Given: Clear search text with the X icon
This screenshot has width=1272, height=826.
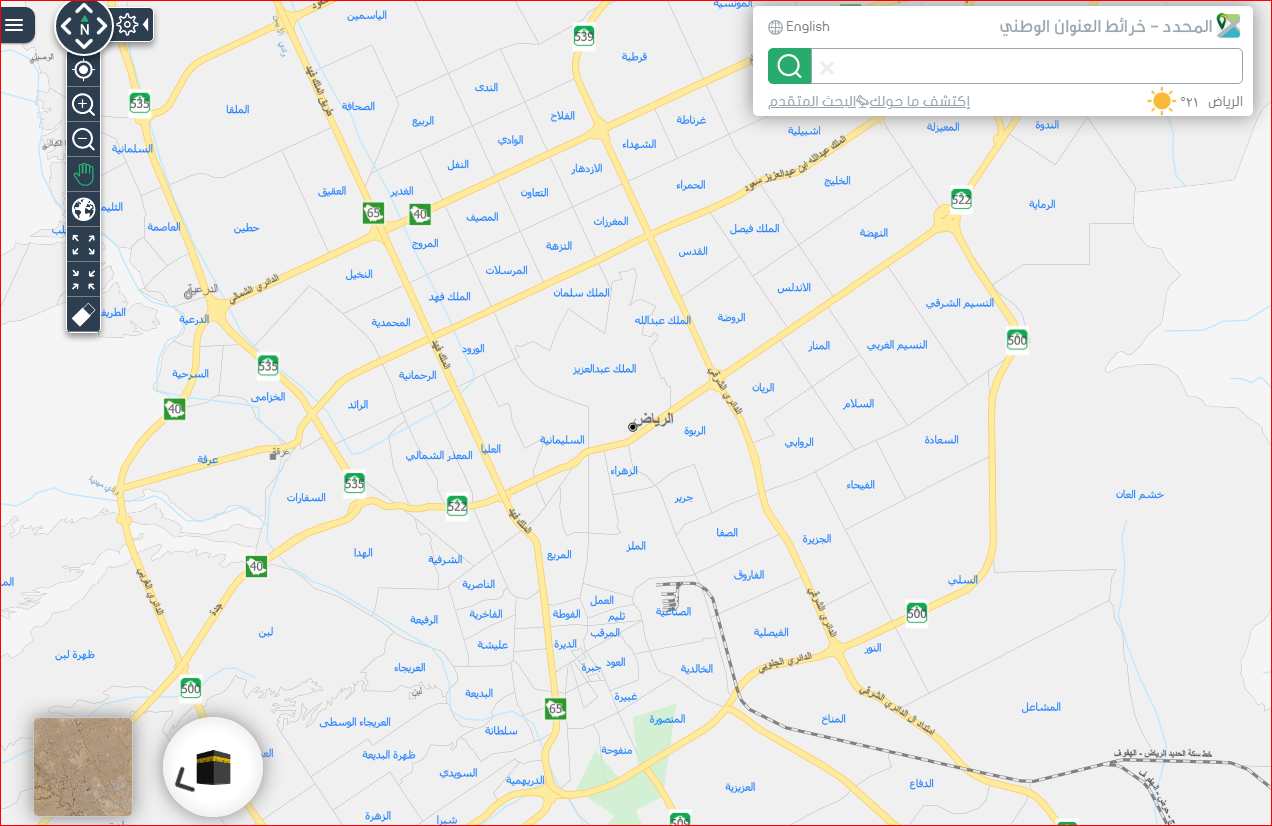Looking at the screenshot, I should tap(827, 68).
